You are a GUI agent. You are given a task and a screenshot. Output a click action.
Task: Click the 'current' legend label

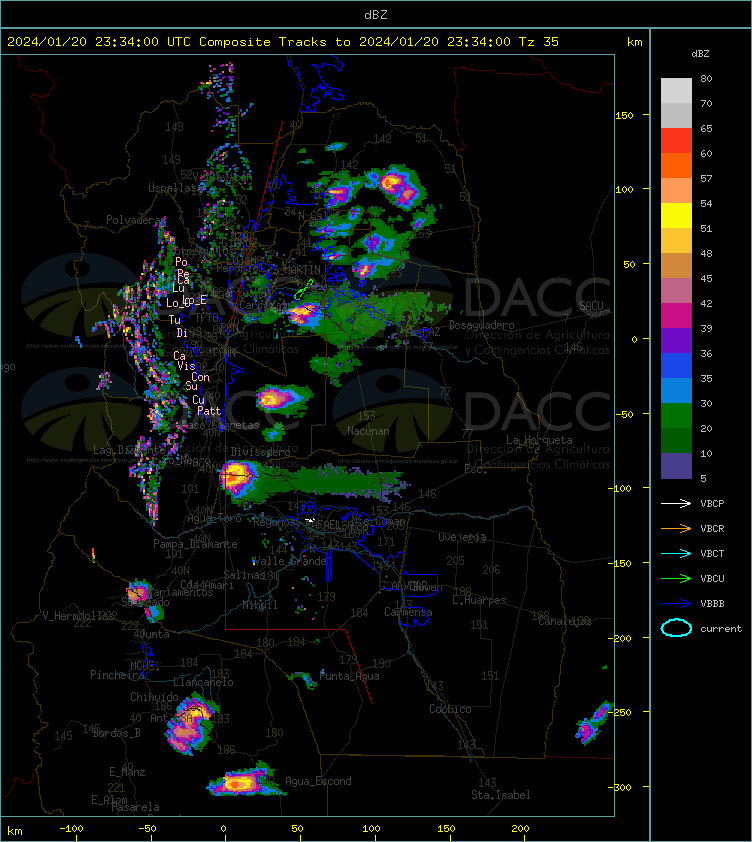tap(721, 628)
